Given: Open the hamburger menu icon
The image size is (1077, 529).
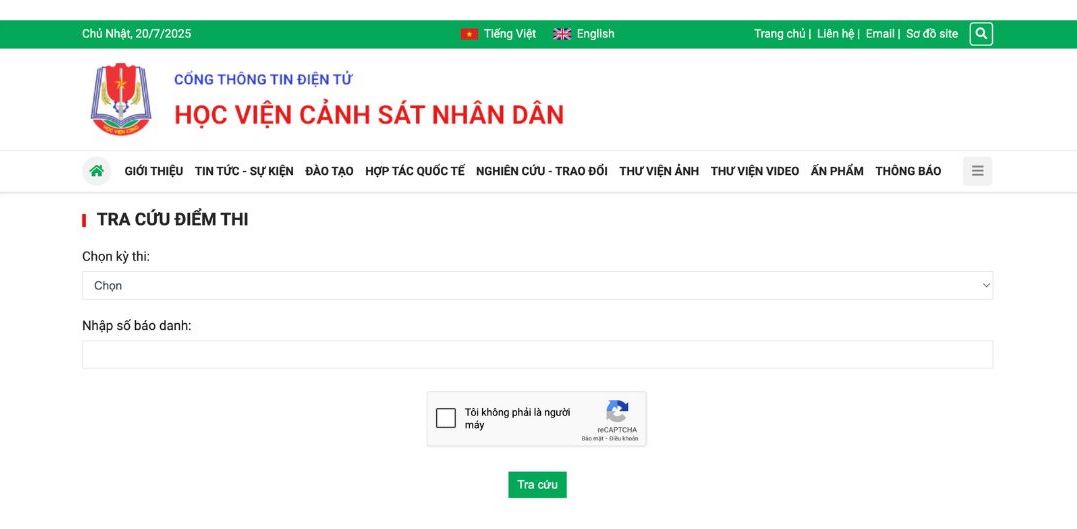Looking at the screenshot, I should 977,171.
